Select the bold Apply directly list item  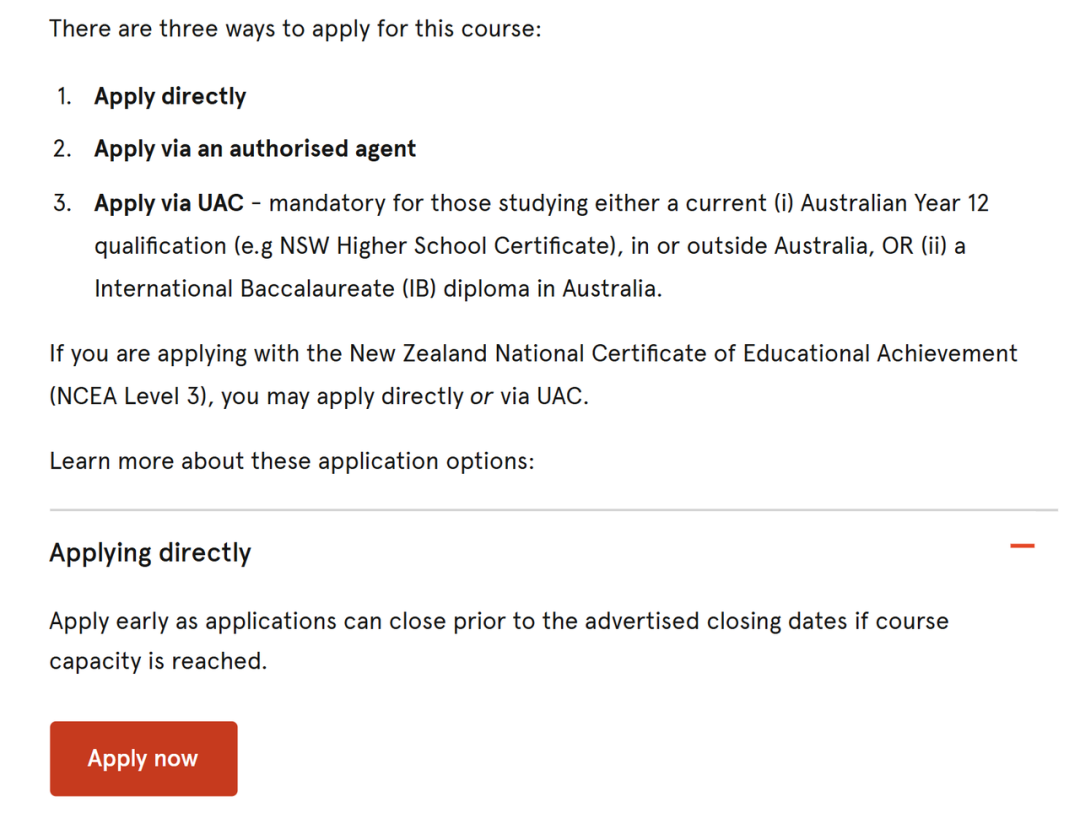pyautogui.click(x=170, y=96)
